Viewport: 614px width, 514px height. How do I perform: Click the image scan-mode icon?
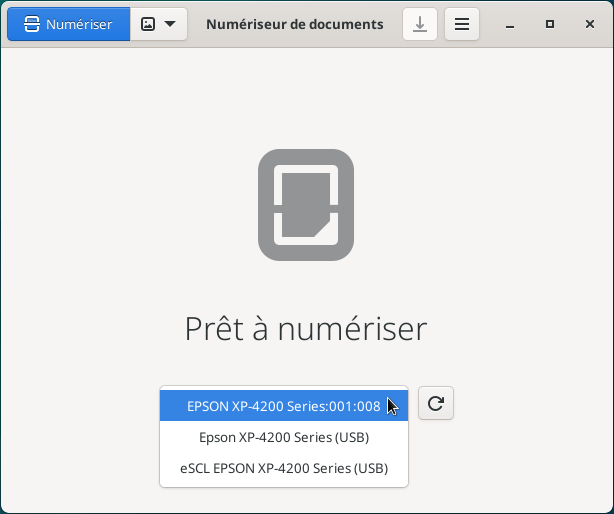tap(148, 24)
